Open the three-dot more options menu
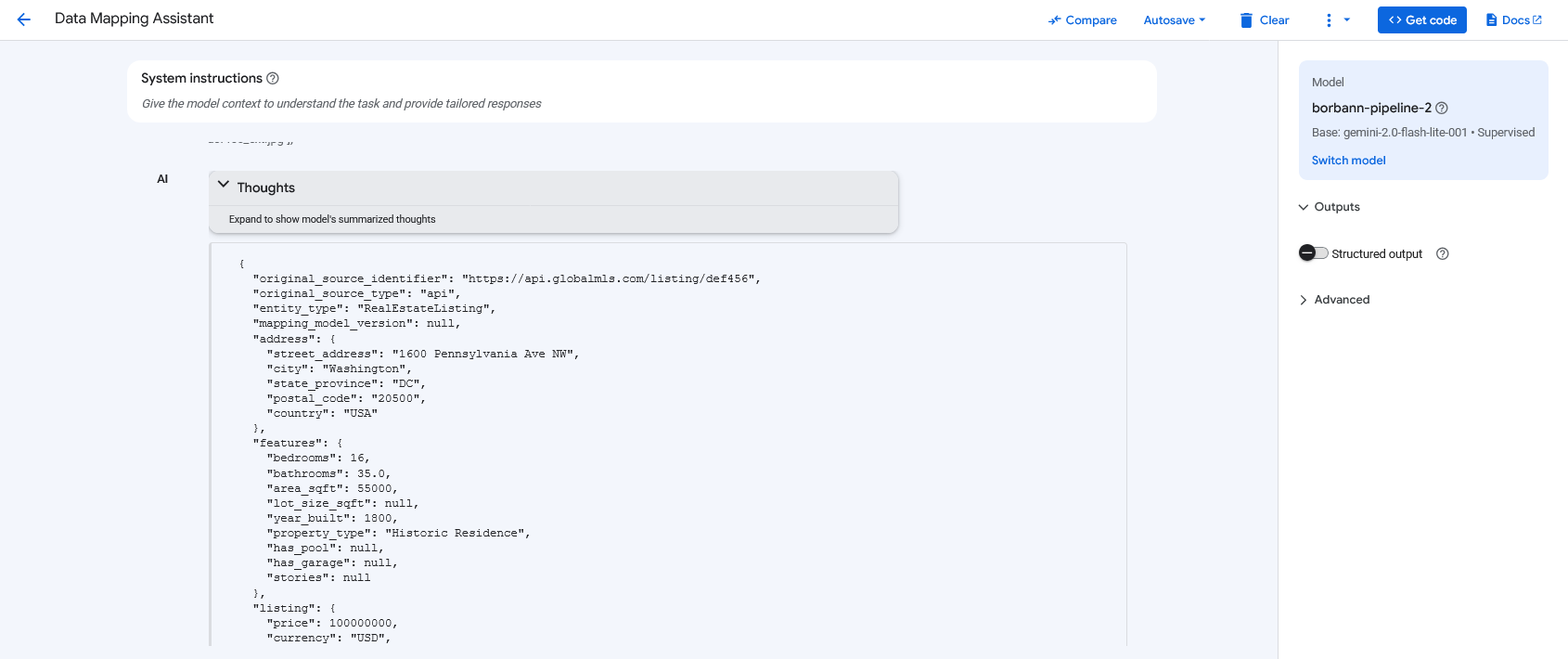 pos(1329,20)
